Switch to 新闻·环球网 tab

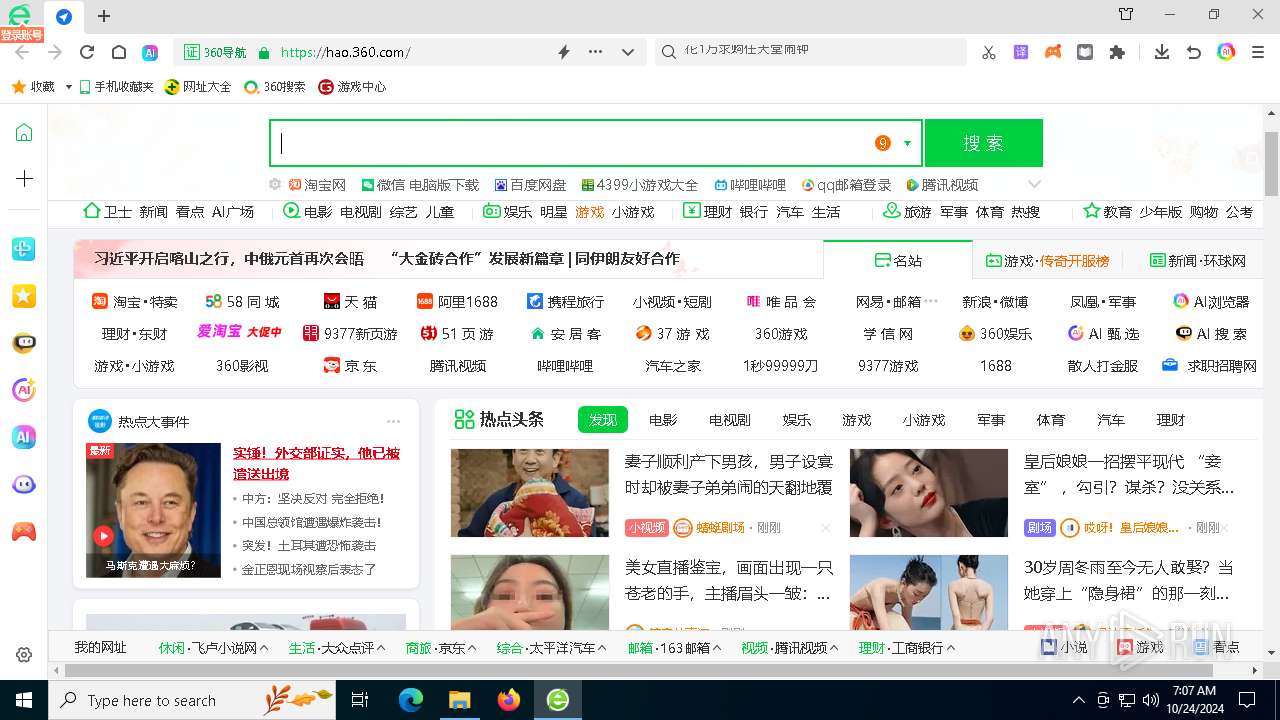coord(1198,260)
